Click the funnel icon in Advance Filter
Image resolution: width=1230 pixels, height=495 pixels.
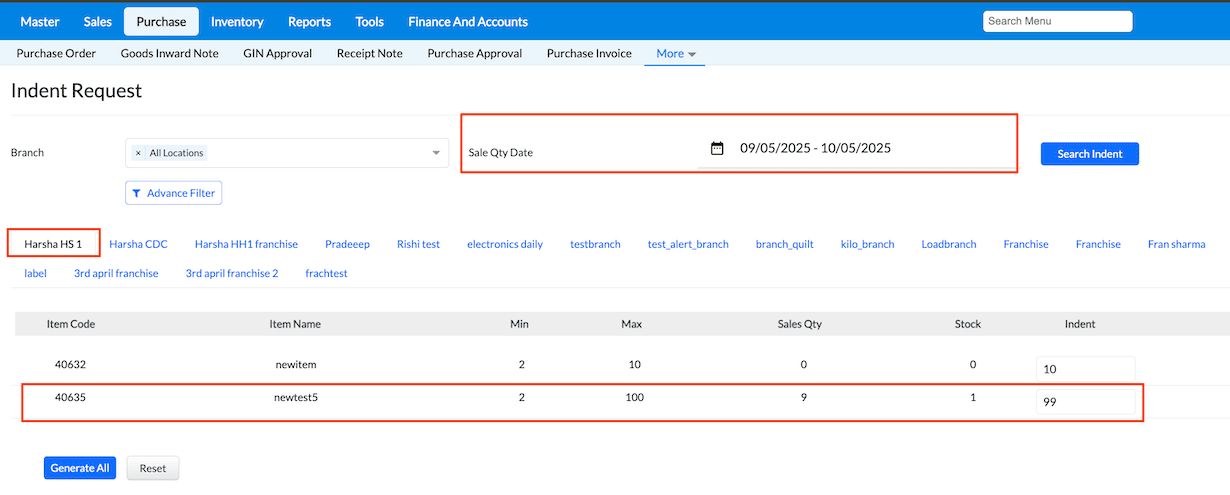point(136,193)
